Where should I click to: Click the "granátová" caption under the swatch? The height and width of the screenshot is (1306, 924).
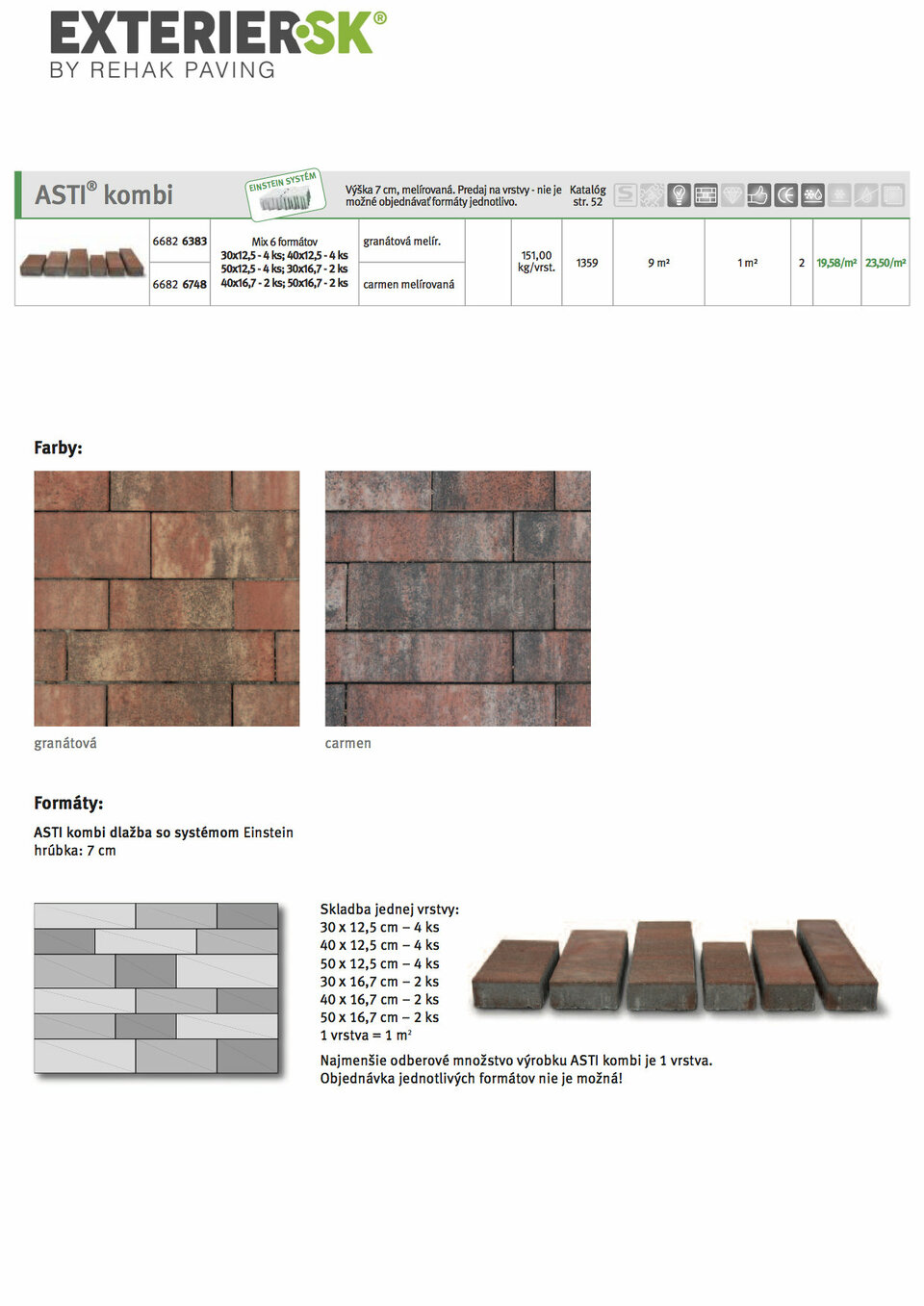[x=65, y=743]
